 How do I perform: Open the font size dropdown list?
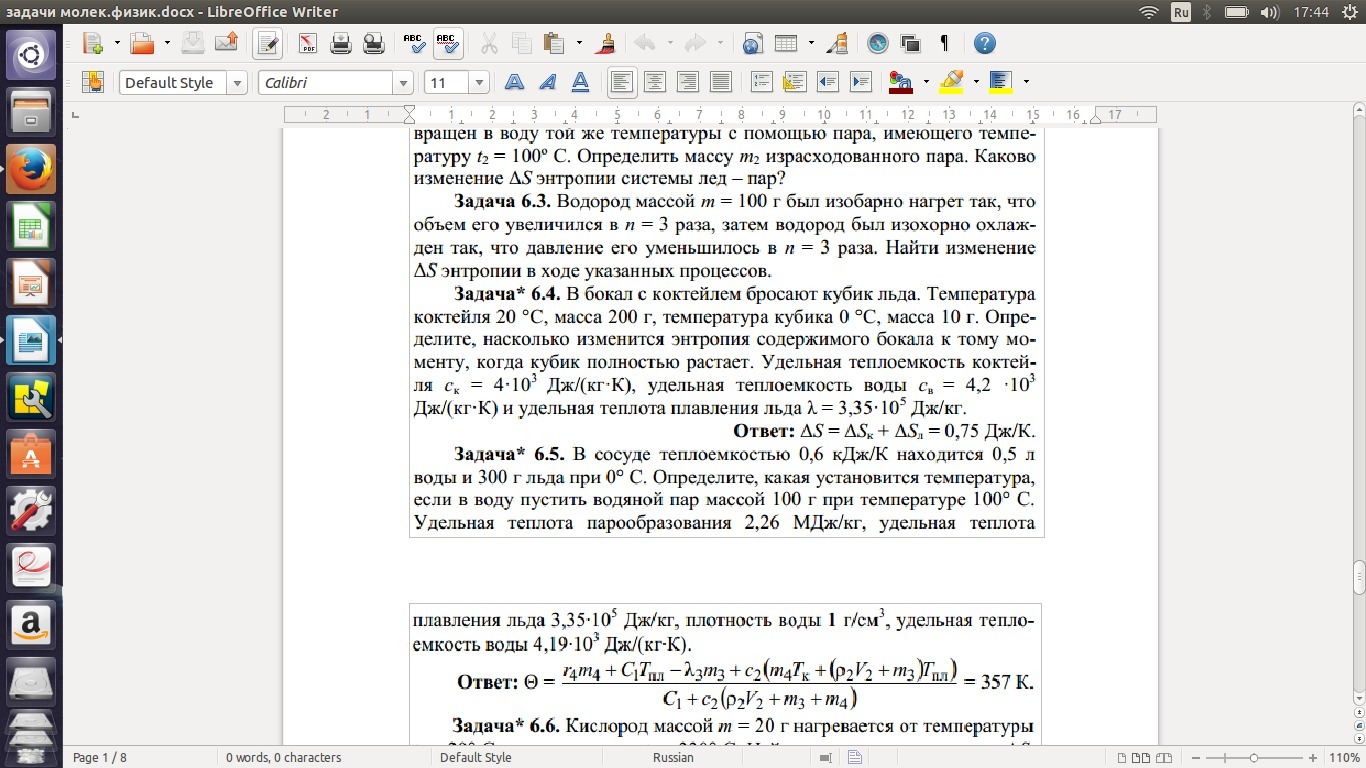pos(479,83)
